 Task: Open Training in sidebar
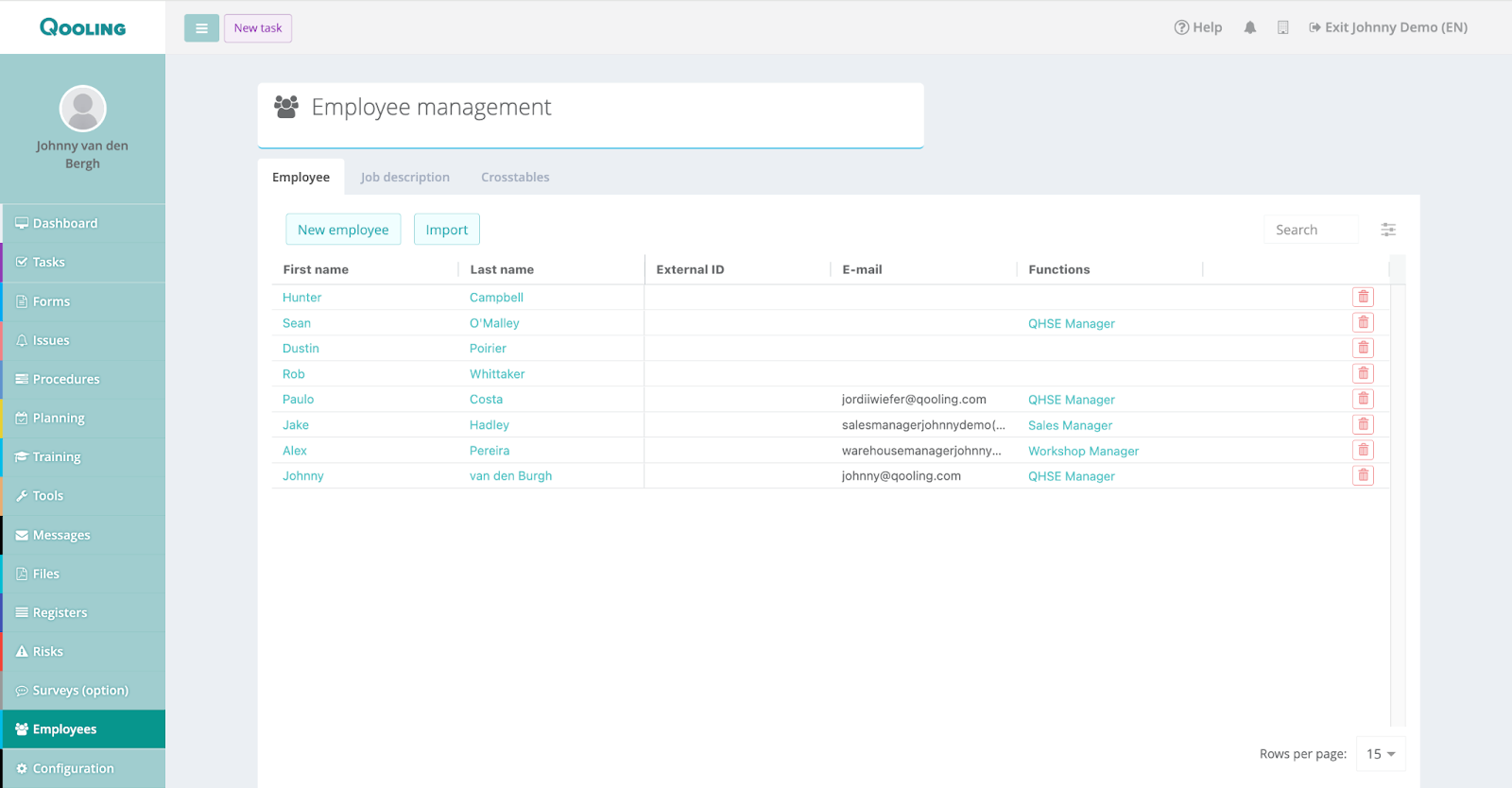pos(83,456)
